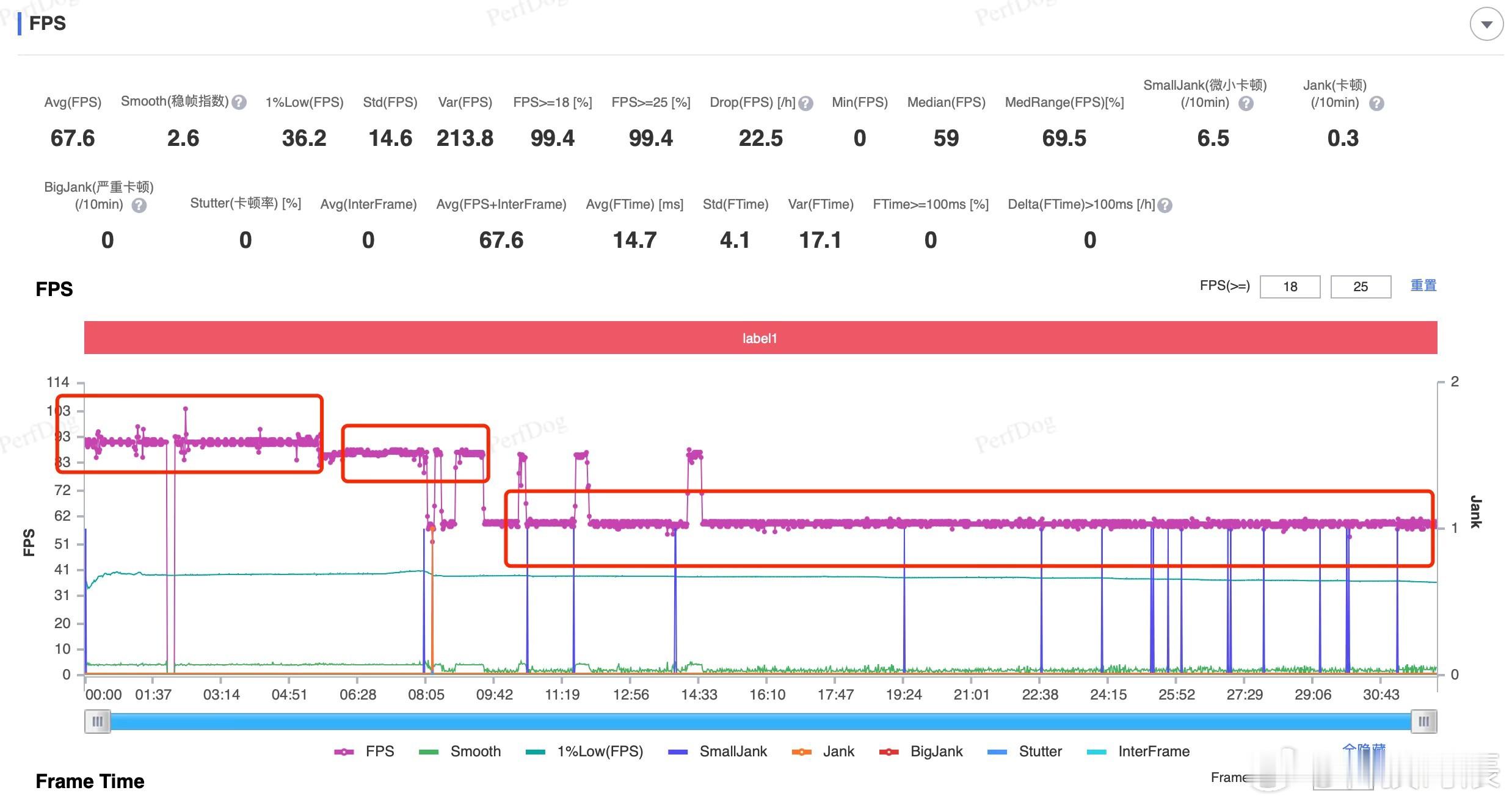Image resolution: width=1512 pixels, height=807 pixels.
Task: Open the SmallJank help question mark
Action: 1246,103
